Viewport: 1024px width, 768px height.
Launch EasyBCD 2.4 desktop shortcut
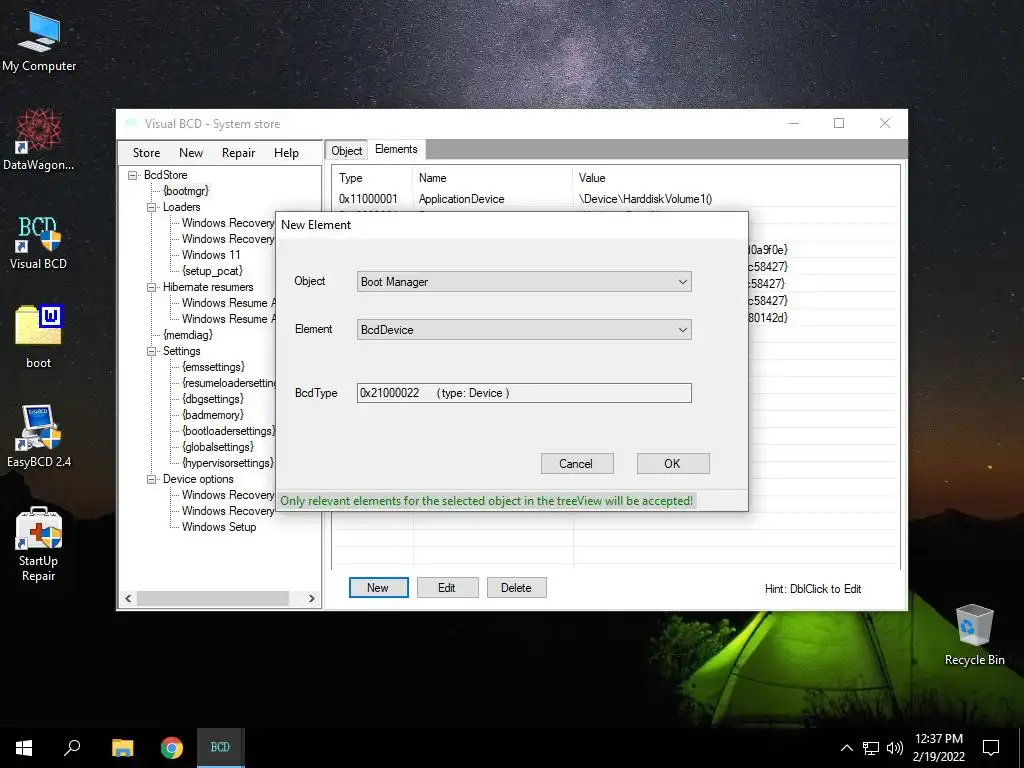39,436
